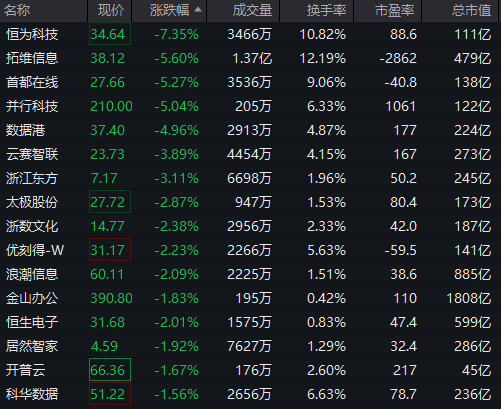Open 拓维信息 stock details
Viewport: 501px width, 409px height.
[x=250, y=58]
